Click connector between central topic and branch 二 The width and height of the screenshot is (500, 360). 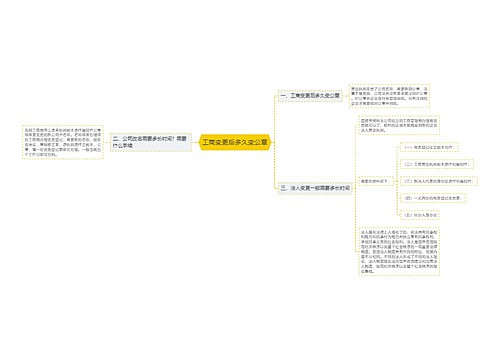click(x=195, y=143)
